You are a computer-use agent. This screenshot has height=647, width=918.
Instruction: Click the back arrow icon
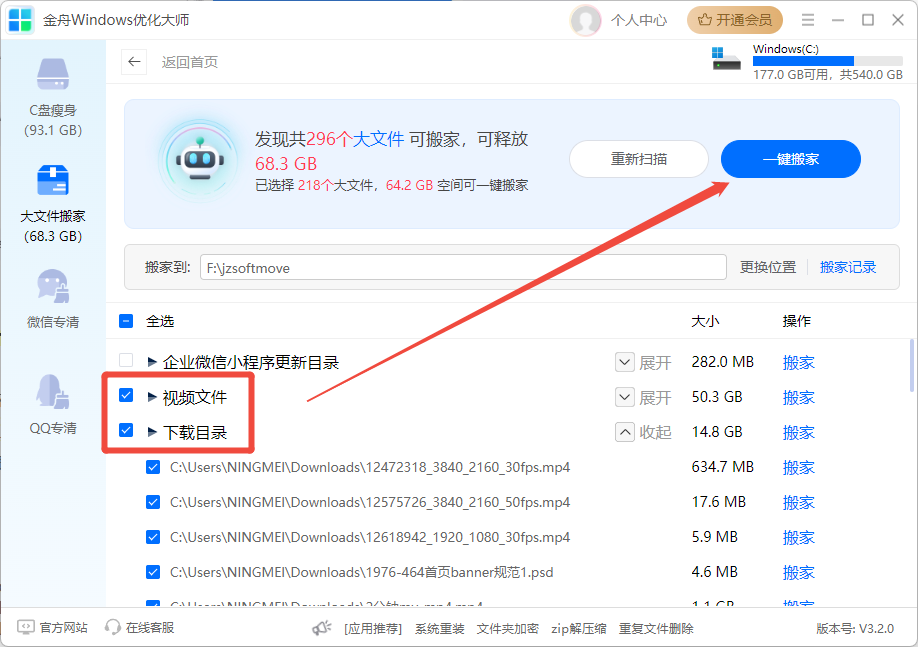click(x=134, y=62)
